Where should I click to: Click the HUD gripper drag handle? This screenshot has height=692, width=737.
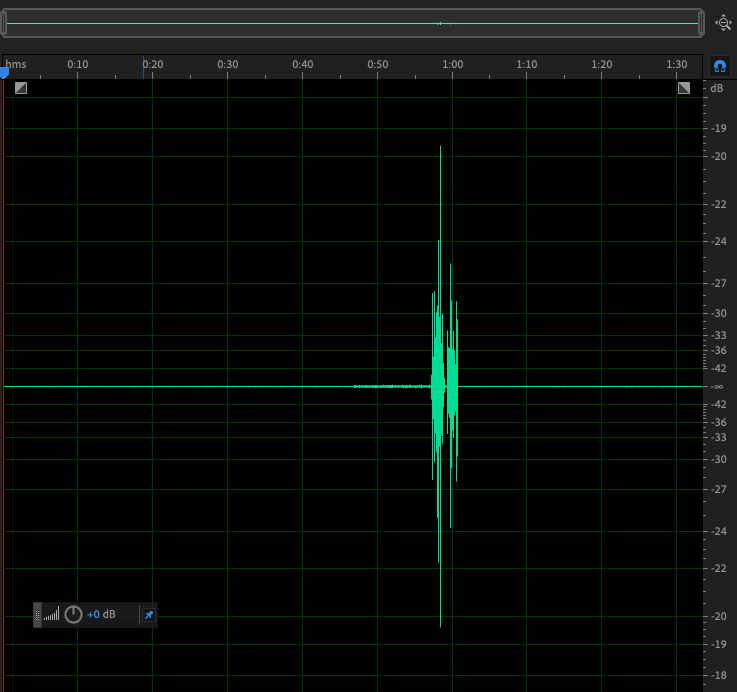(x=38, y=614)
